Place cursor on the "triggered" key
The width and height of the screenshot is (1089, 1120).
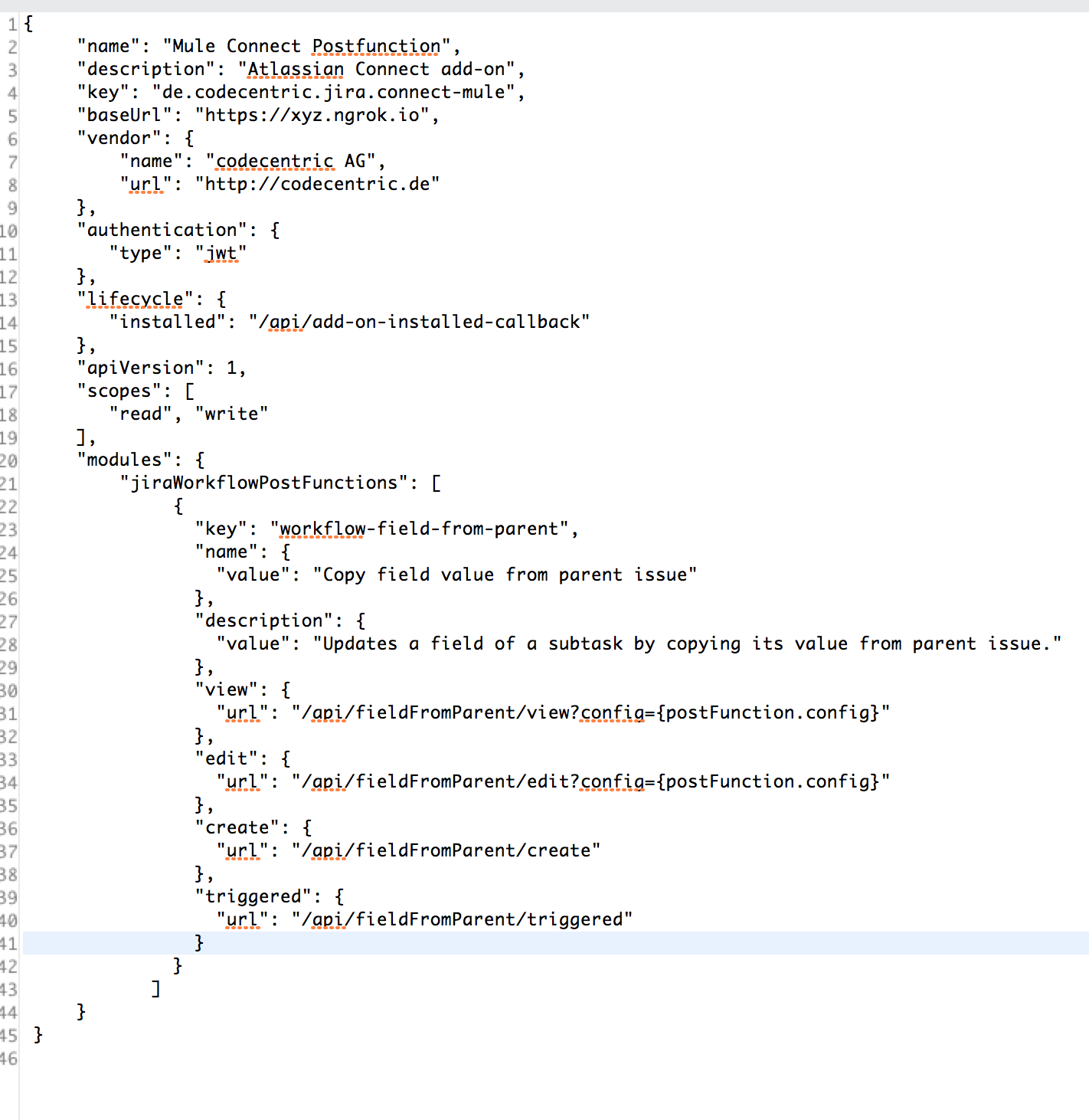click(253, 897)
